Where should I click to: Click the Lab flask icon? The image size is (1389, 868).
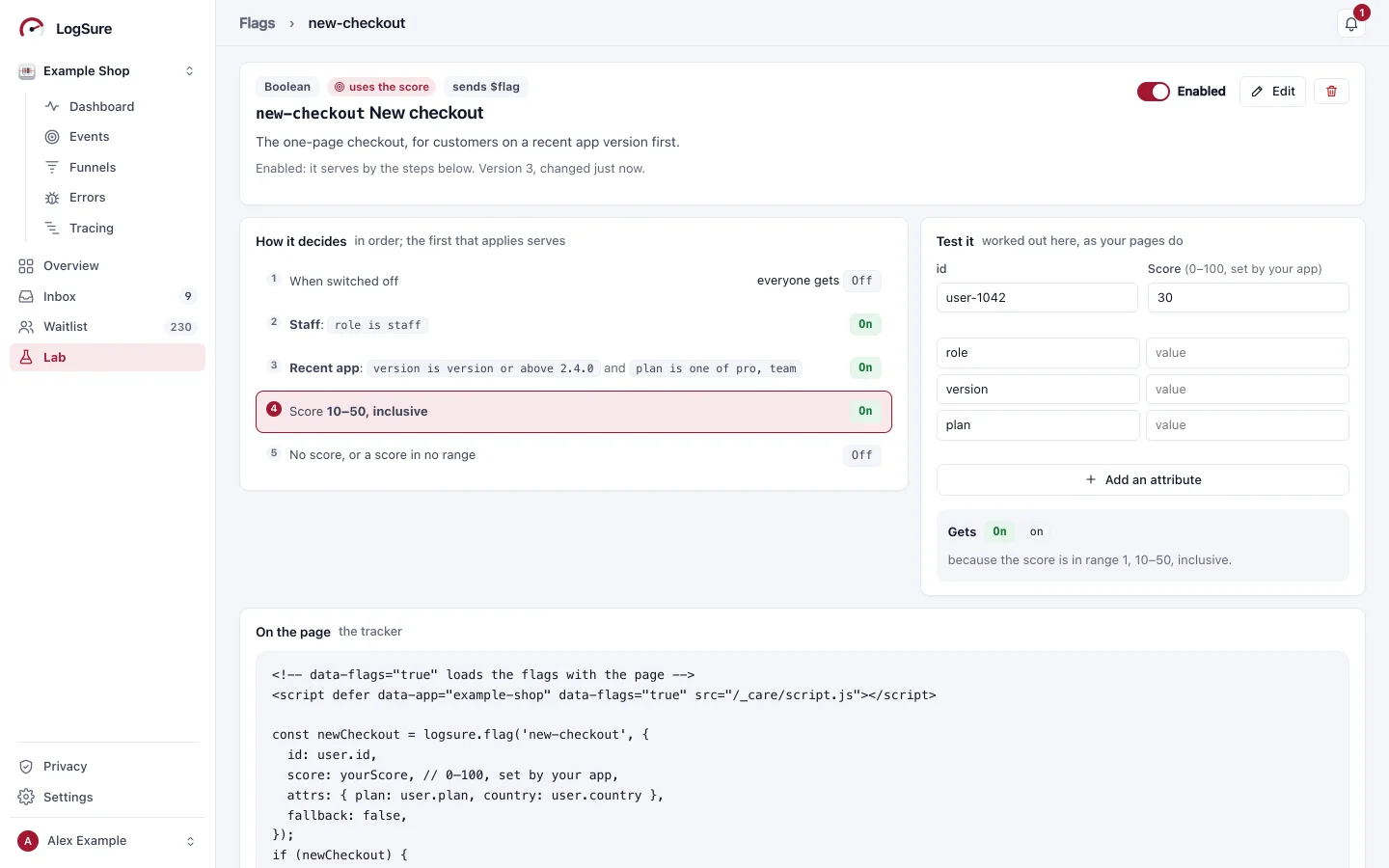[26, 357]
